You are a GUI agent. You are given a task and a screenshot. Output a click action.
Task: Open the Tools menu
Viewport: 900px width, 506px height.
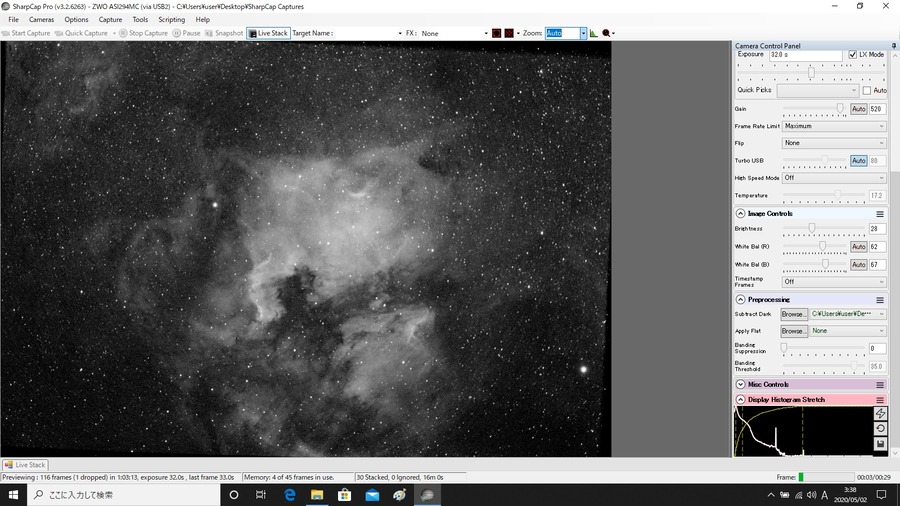(140, 20)
